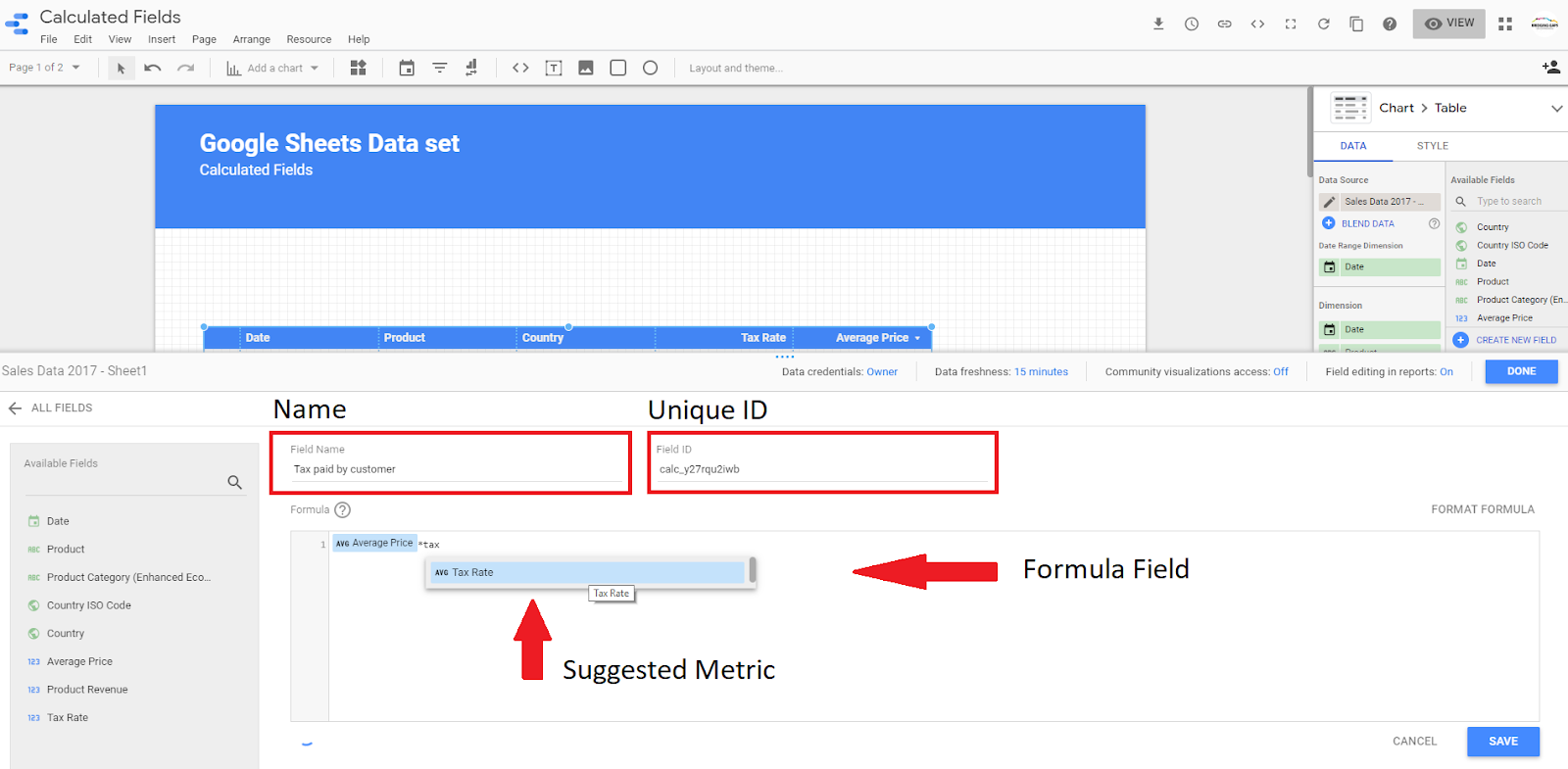
Task: Select Country ISO Code in bottom field list
Action: coord(88,605)
